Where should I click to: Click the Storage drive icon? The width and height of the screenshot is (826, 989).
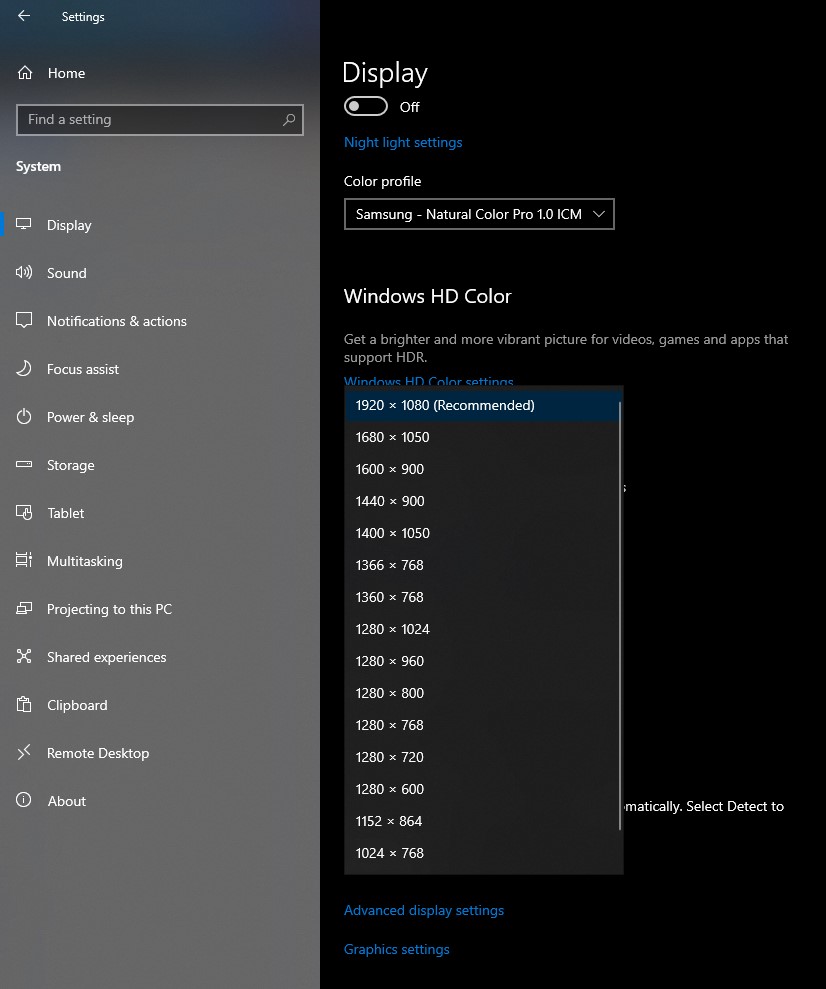[x=25, y=465]
